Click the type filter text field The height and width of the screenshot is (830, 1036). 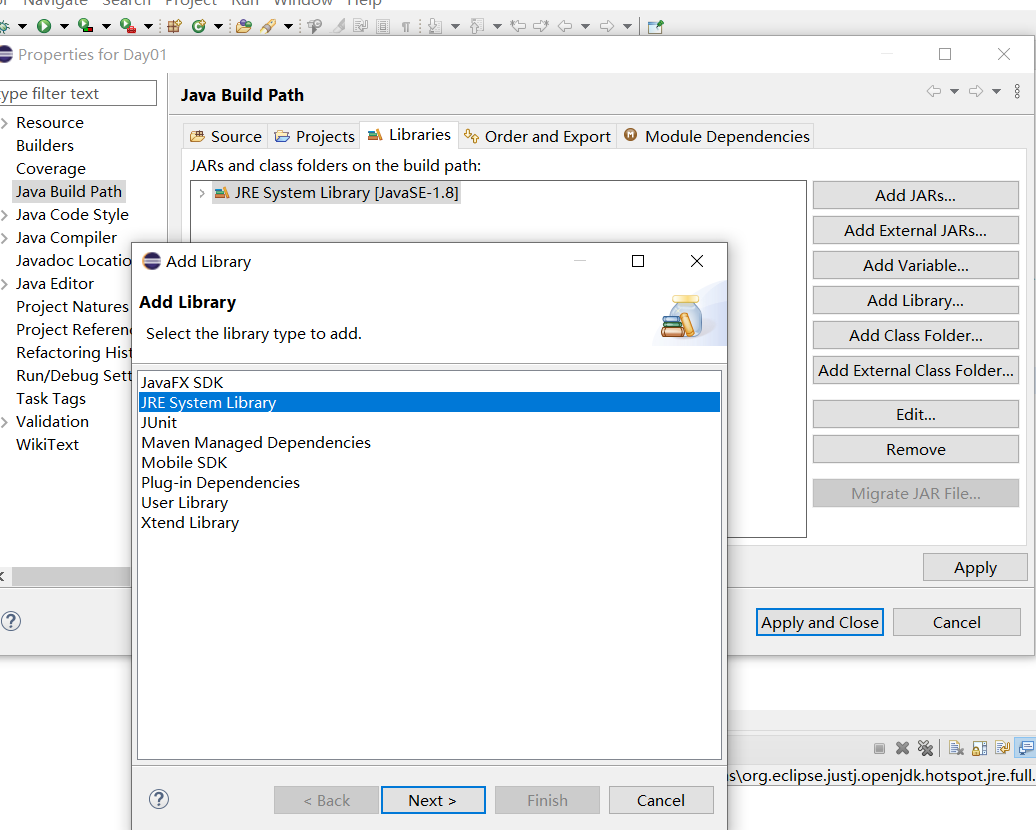pyautogui.click(x=77, y=93)
